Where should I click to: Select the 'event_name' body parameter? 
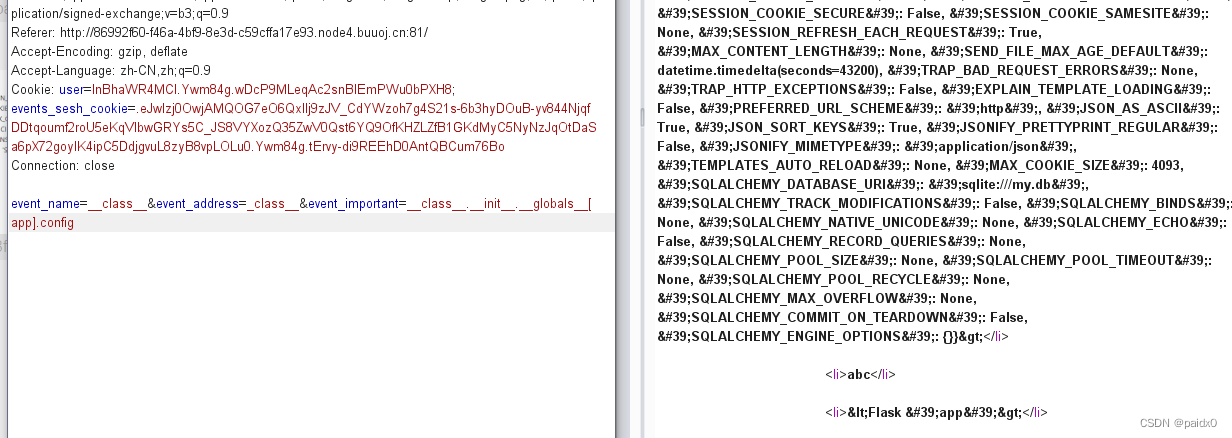(45, 204)
